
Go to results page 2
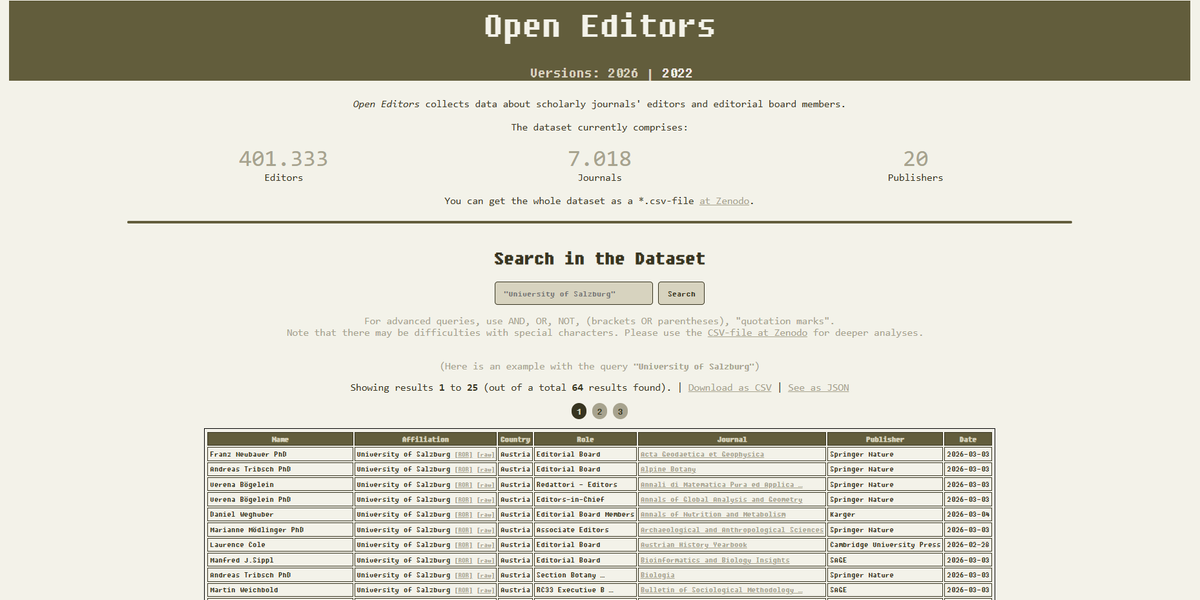pyautogui.click(x=599, y=411)
